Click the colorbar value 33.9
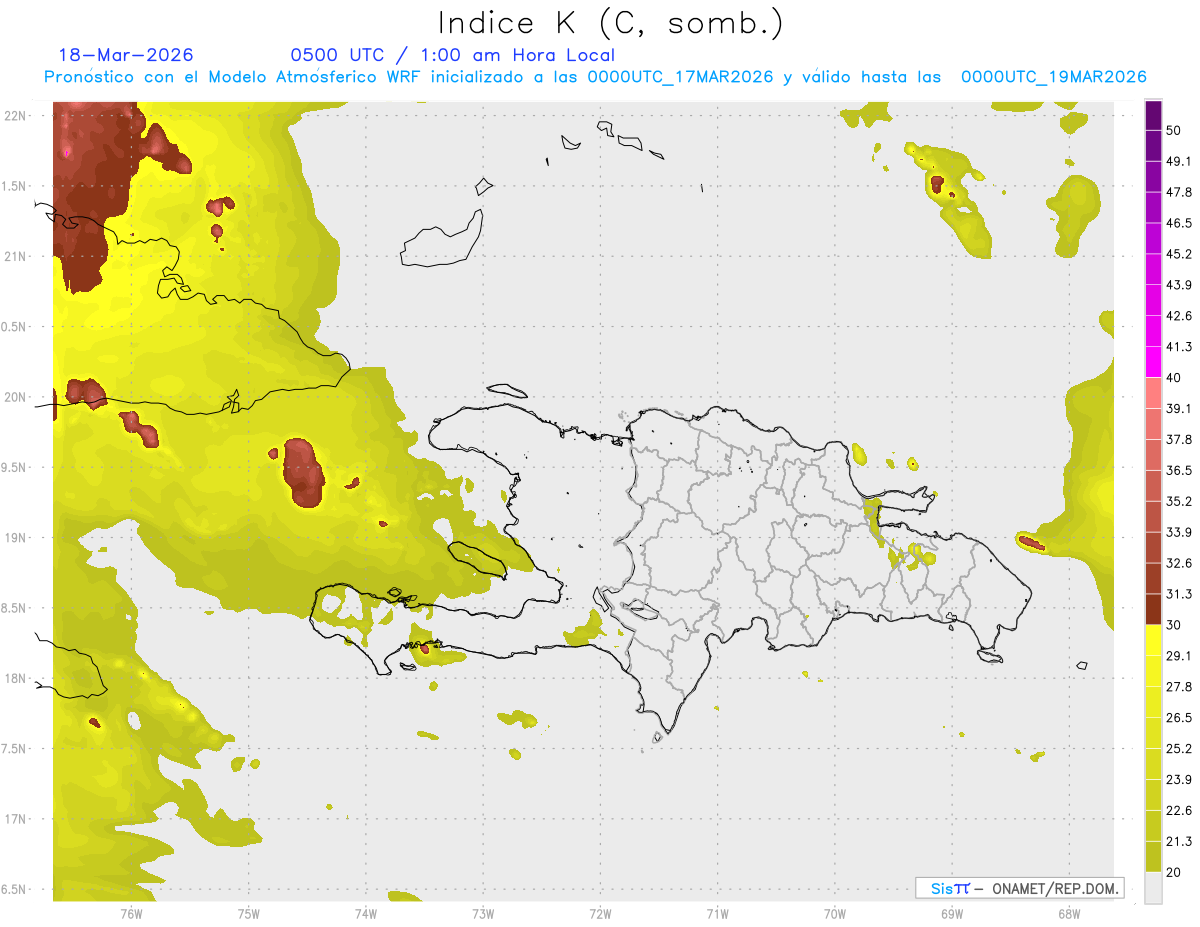Image resolution: width=1200 pixels, height=927 pixels. click(x=1179, y=532)
